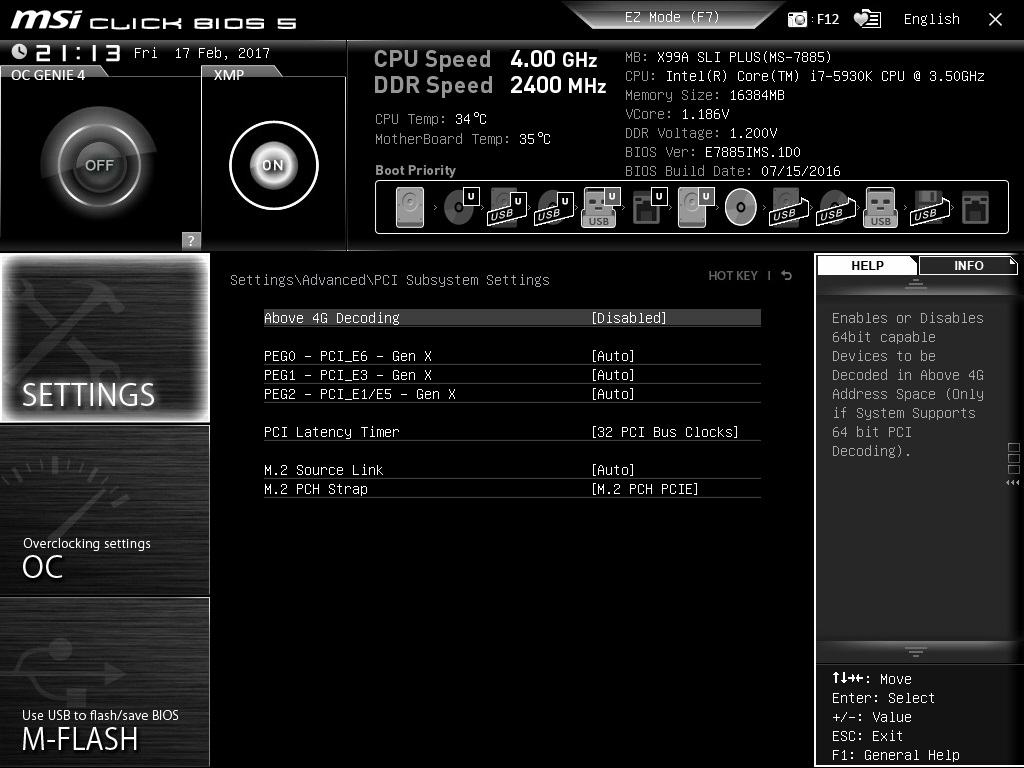Open the favorites heart menu icon
Image resolution: width=1024 pixels, height=768 pixels.
coord(867,19)
